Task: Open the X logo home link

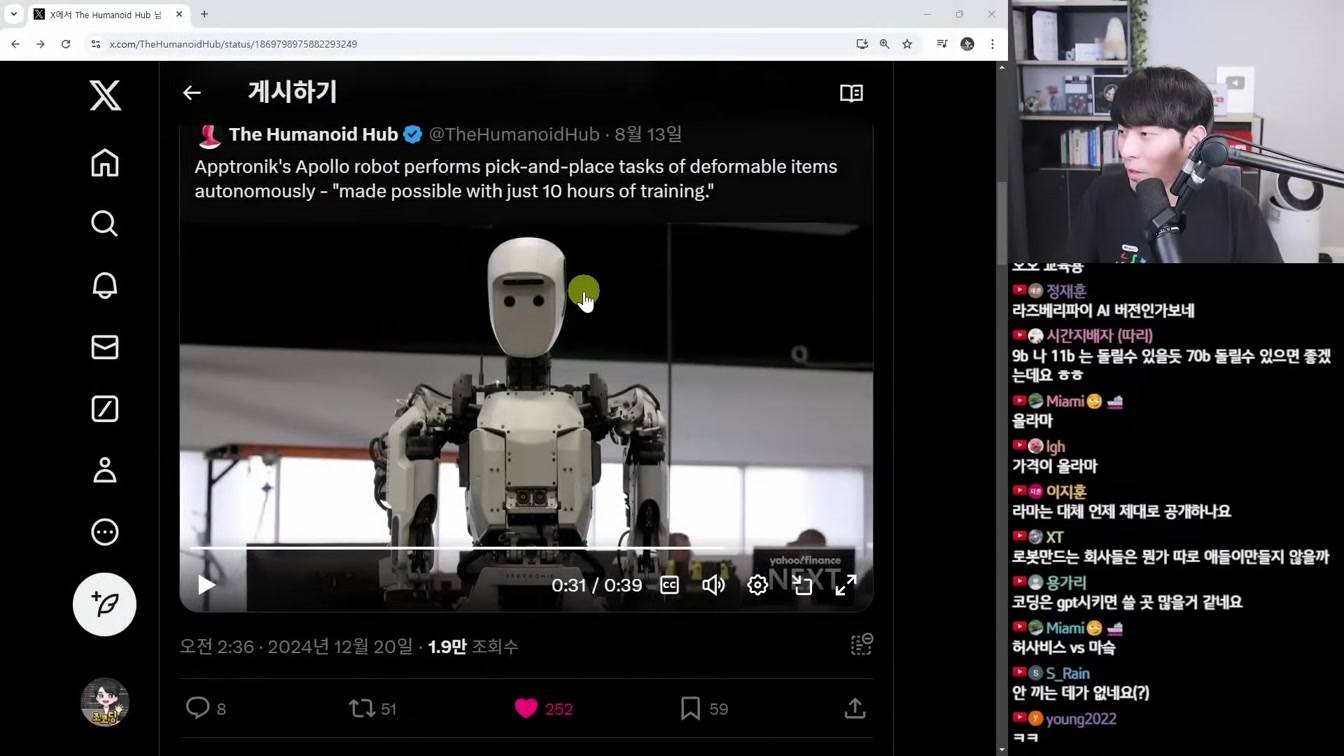Action: [x=105, y=95]
